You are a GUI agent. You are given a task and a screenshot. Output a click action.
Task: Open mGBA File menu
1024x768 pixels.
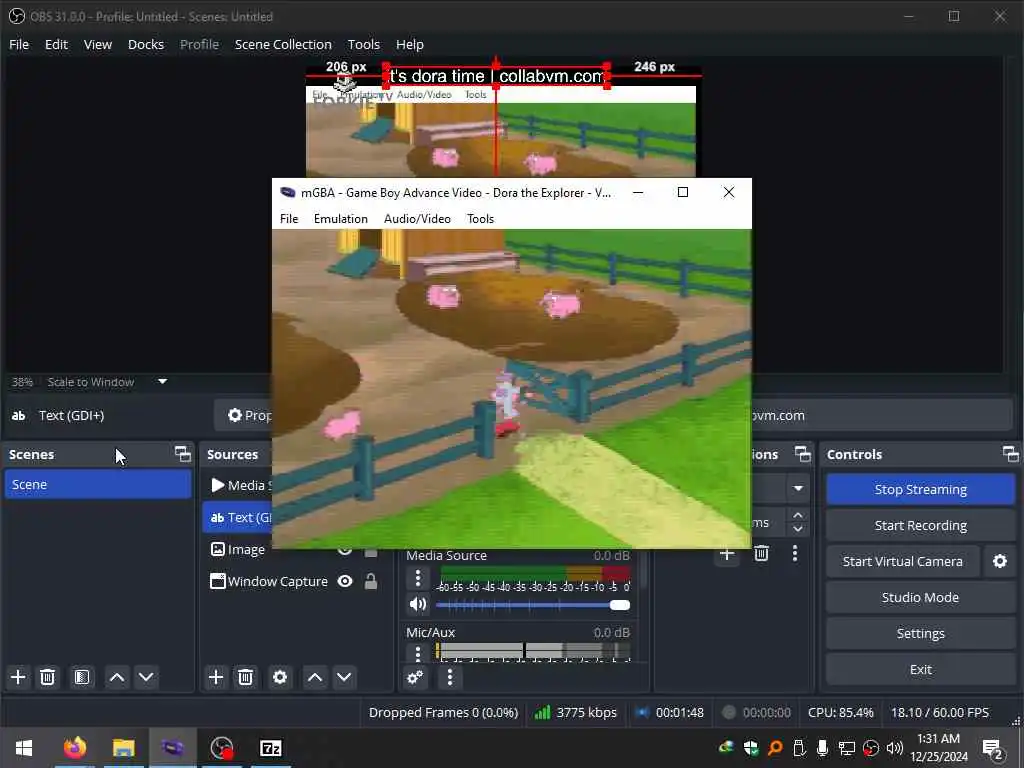[289, 219]
